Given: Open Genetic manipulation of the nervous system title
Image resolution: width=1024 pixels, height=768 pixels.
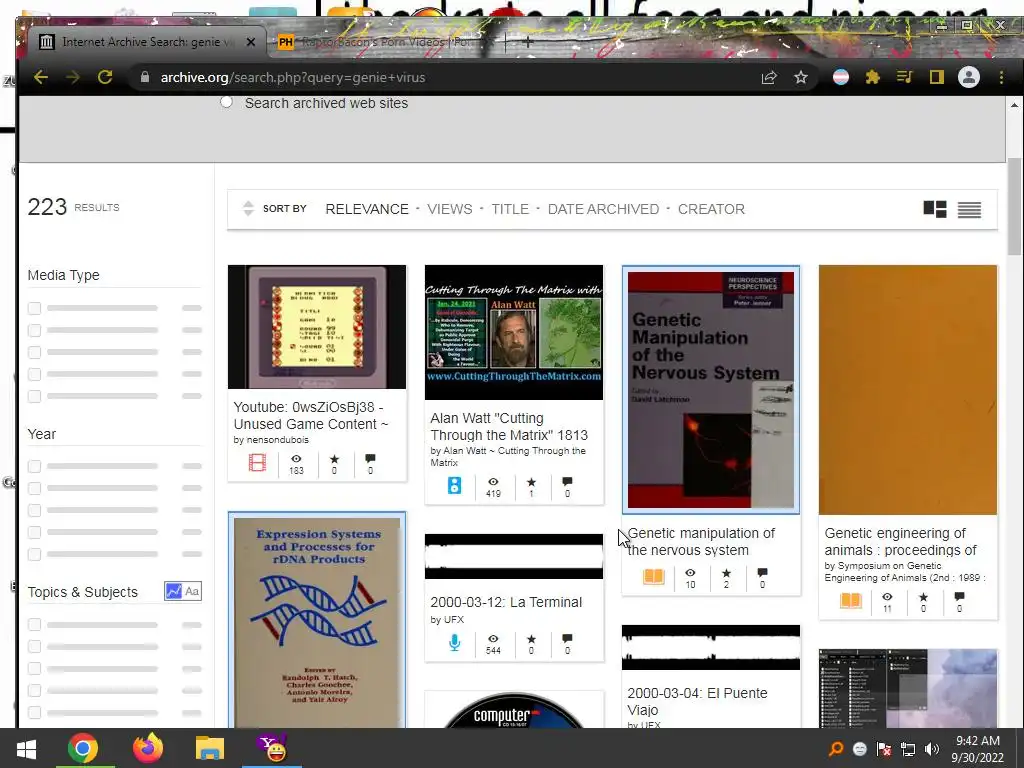Looking at the screenshot, I should pos(701,541).
